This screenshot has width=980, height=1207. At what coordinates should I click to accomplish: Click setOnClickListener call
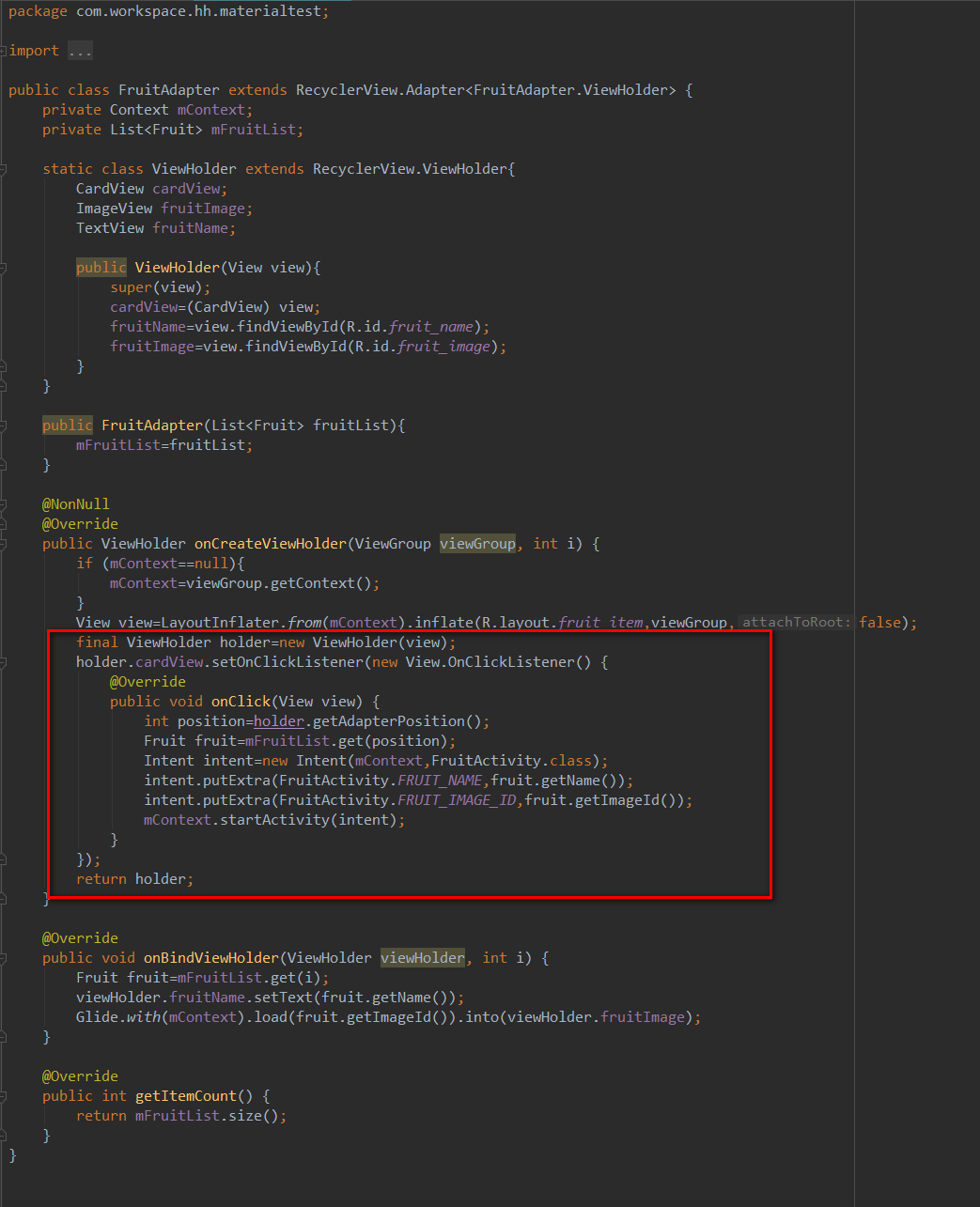coord(288,662)
